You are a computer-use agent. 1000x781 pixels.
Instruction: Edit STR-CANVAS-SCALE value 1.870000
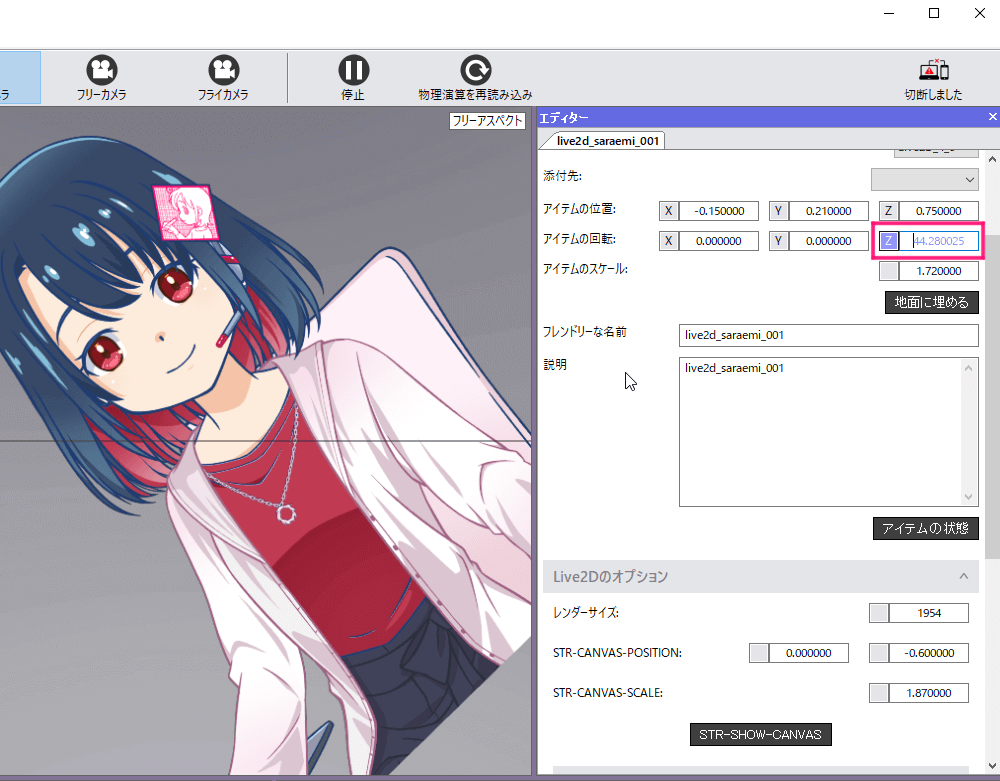pos(929,693)
